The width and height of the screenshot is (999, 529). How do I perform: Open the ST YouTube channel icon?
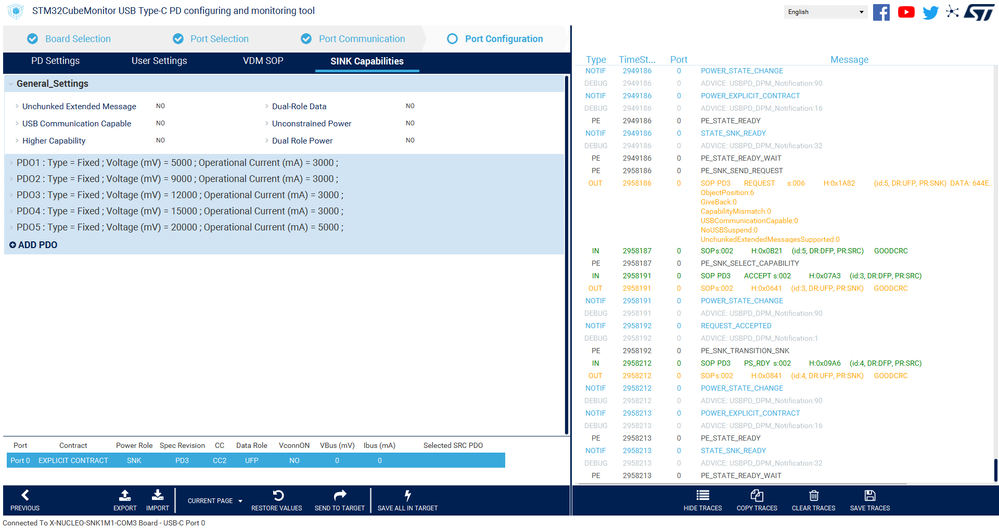point(906,12)
